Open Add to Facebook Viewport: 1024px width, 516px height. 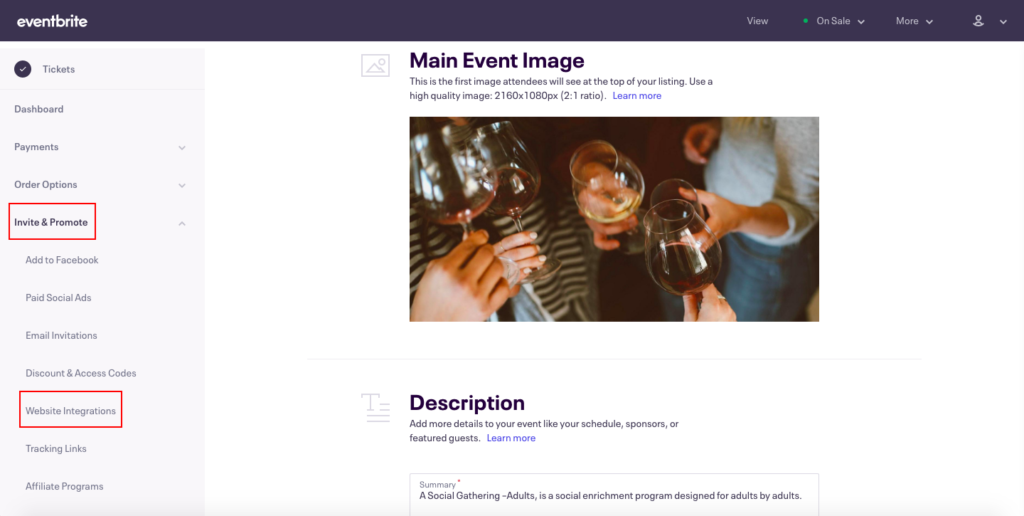pyautogui.click(x=62, y=260)
